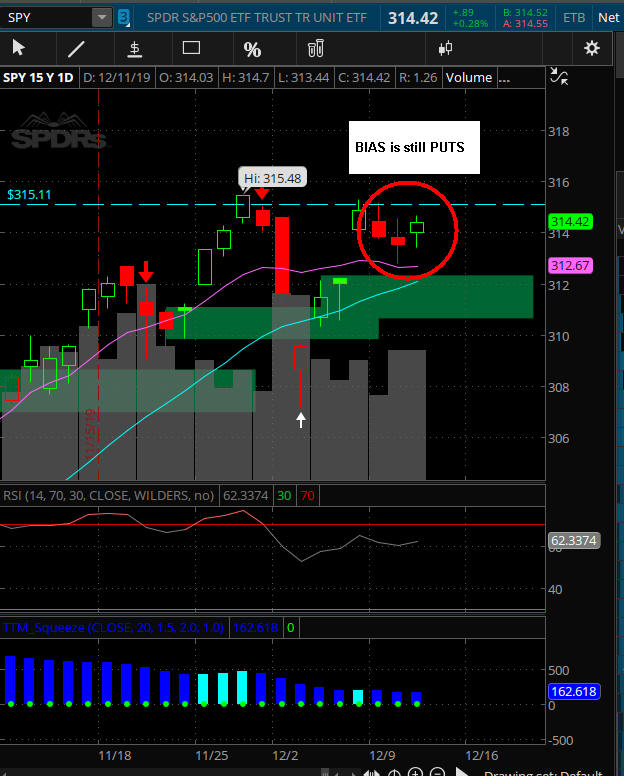
Task: Click the D: 12/11/19 date readout
Action: pos(116,78)
